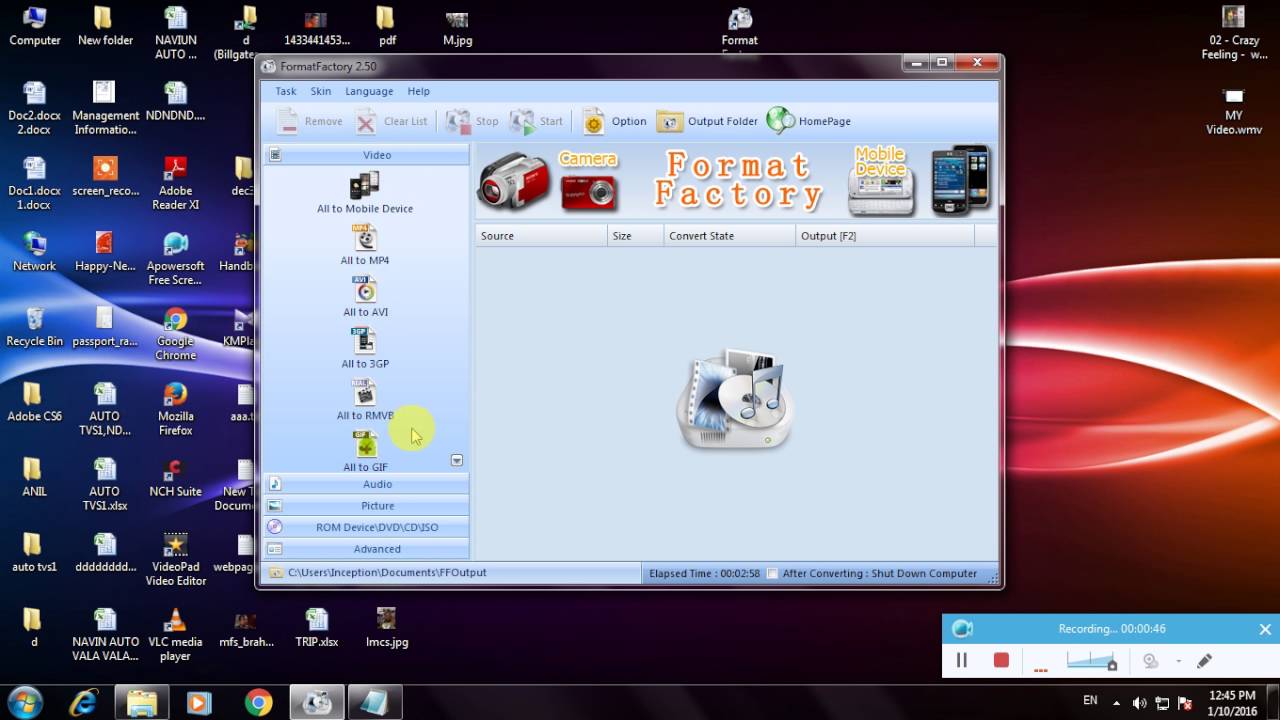The height and width of the screenshot is (720, 1280).
Task: Pause the screen recording
Action: (962, 660)
